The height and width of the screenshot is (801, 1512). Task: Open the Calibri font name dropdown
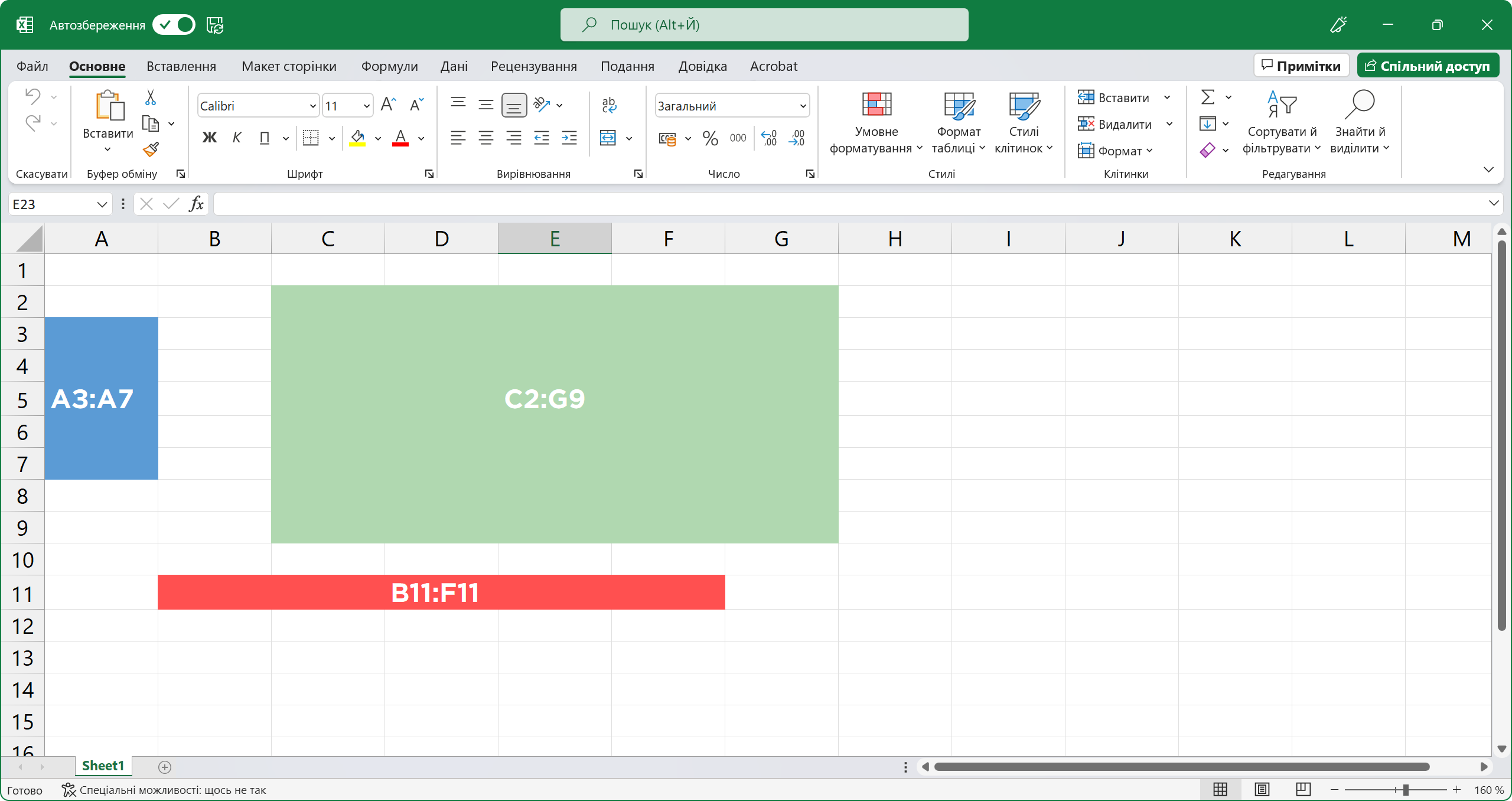pyautogui.click(x=312, y=106)
